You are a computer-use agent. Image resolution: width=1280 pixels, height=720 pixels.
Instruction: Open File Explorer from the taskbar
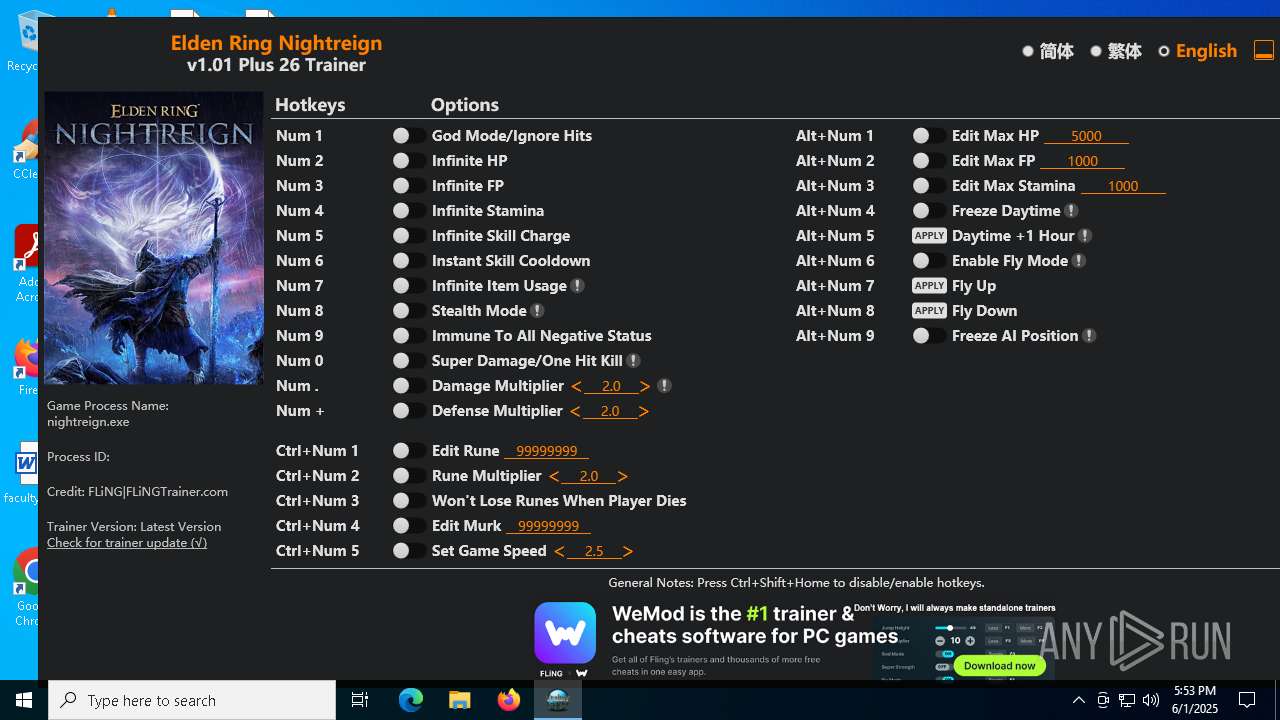click(x=460, y=700)
